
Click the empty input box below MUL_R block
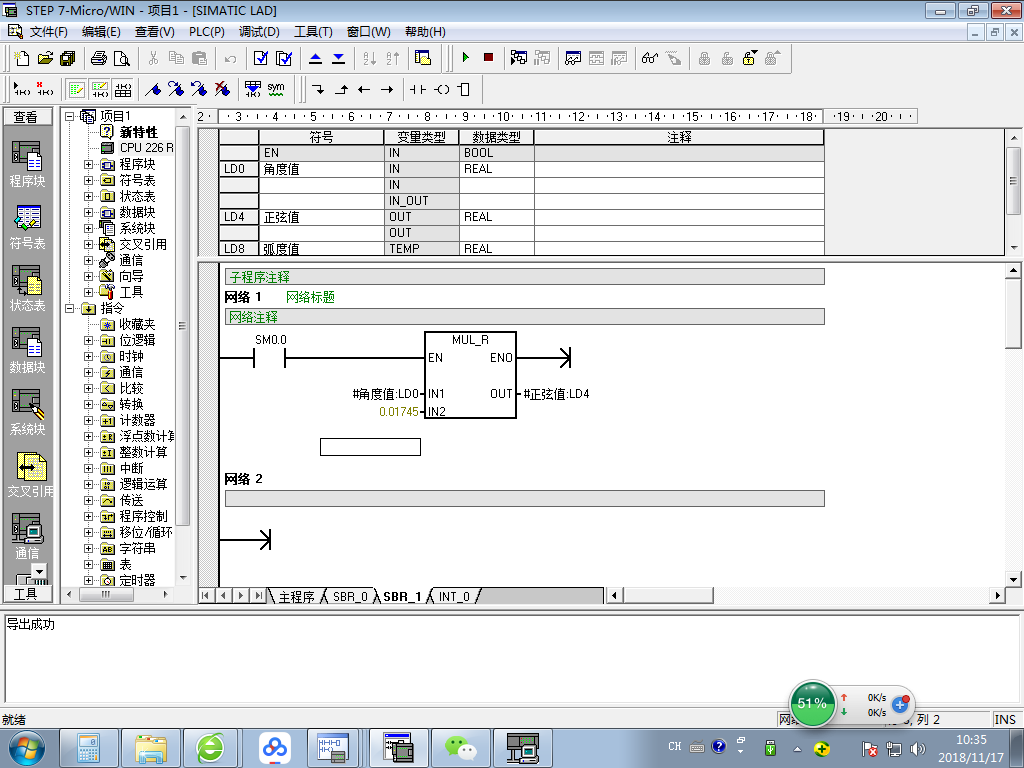370,447
